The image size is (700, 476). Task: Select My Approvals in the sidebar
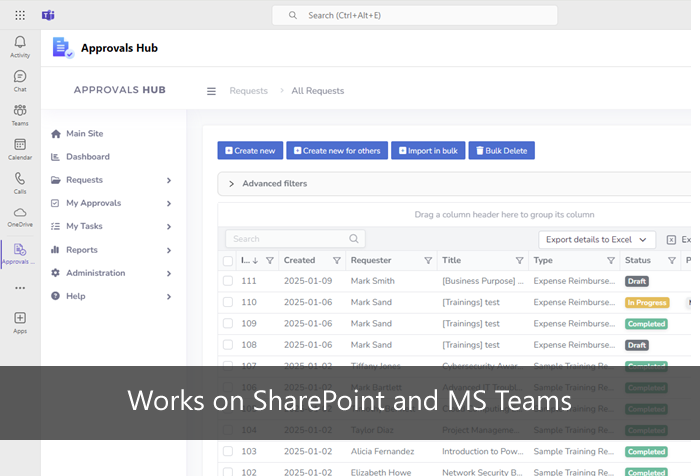pos(86,203)
